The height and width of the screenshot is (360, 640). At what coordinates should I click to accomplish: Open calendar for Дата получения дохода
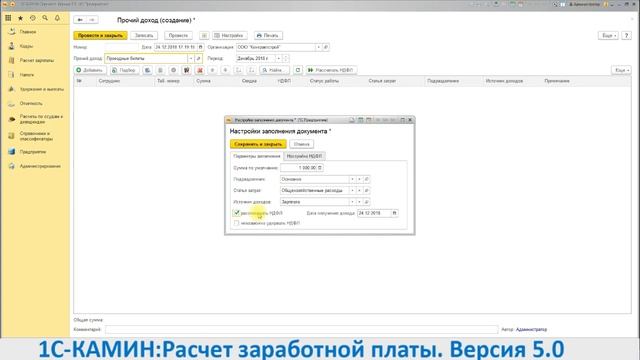[394, 213]
